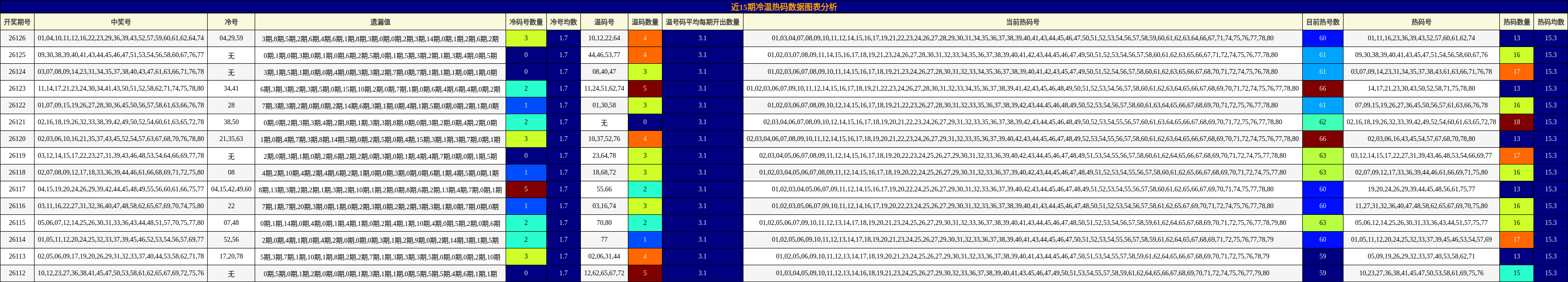Click row 26113 hot numbers cell 05,09,19,26,29,32,33,37,40,53,58,62,71
The height and width of the screenshot is (282, 1568).
click(1421, 257)
